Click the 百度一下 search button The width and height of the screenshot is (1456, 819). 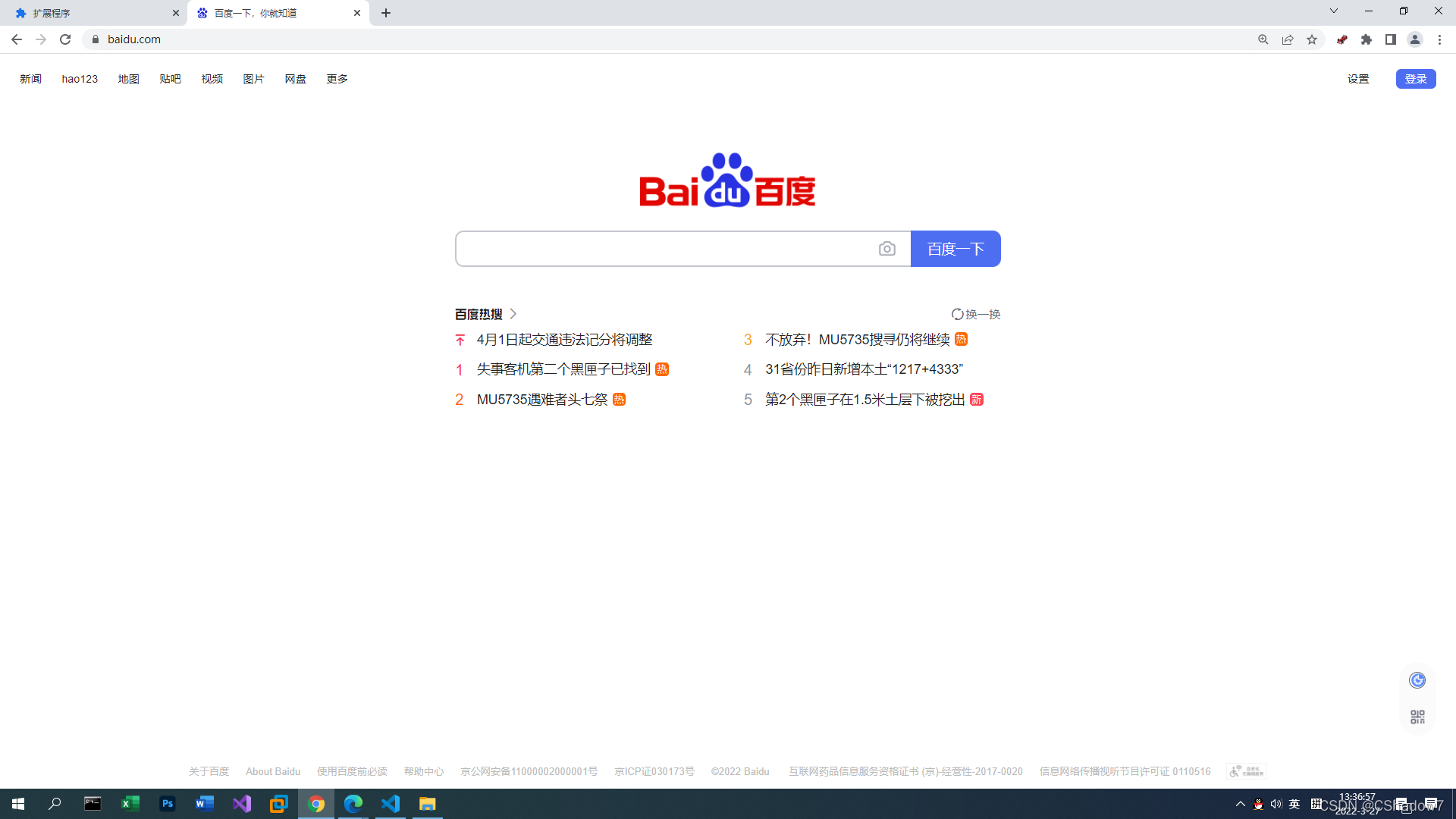tap(955, 249)
